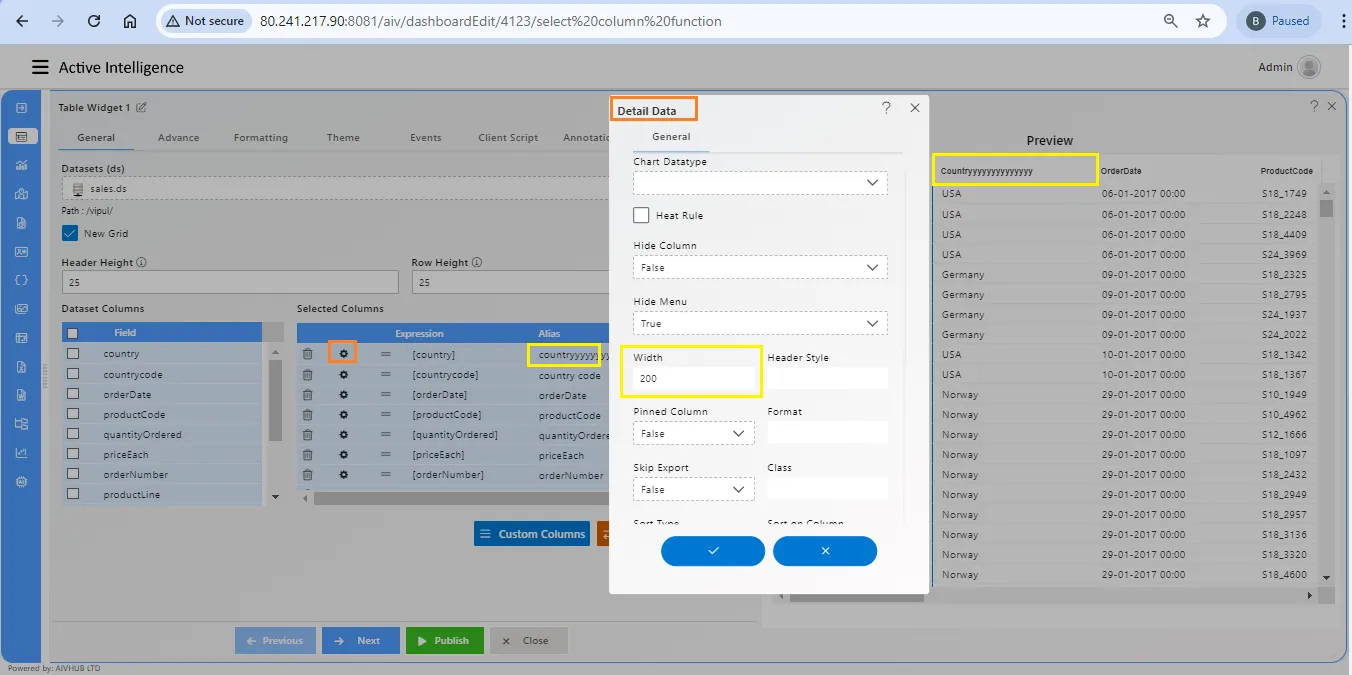Click the edit pencil next to Table Widget 1

141,107
